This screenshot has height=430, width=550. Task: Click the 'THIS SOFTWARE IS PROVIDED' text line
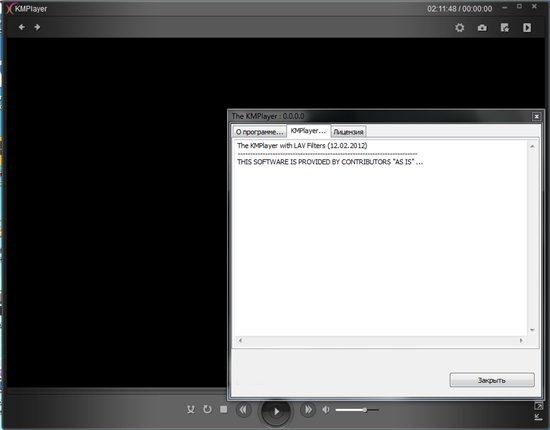pos(330,162)
